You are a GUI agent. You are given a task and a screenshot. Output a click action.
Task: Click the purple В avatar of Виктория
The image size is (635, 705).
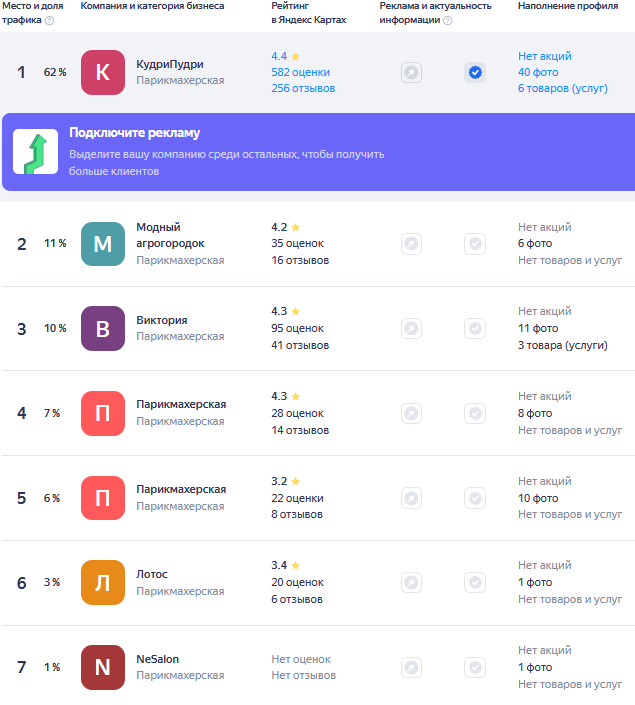(x=103, y=328)
